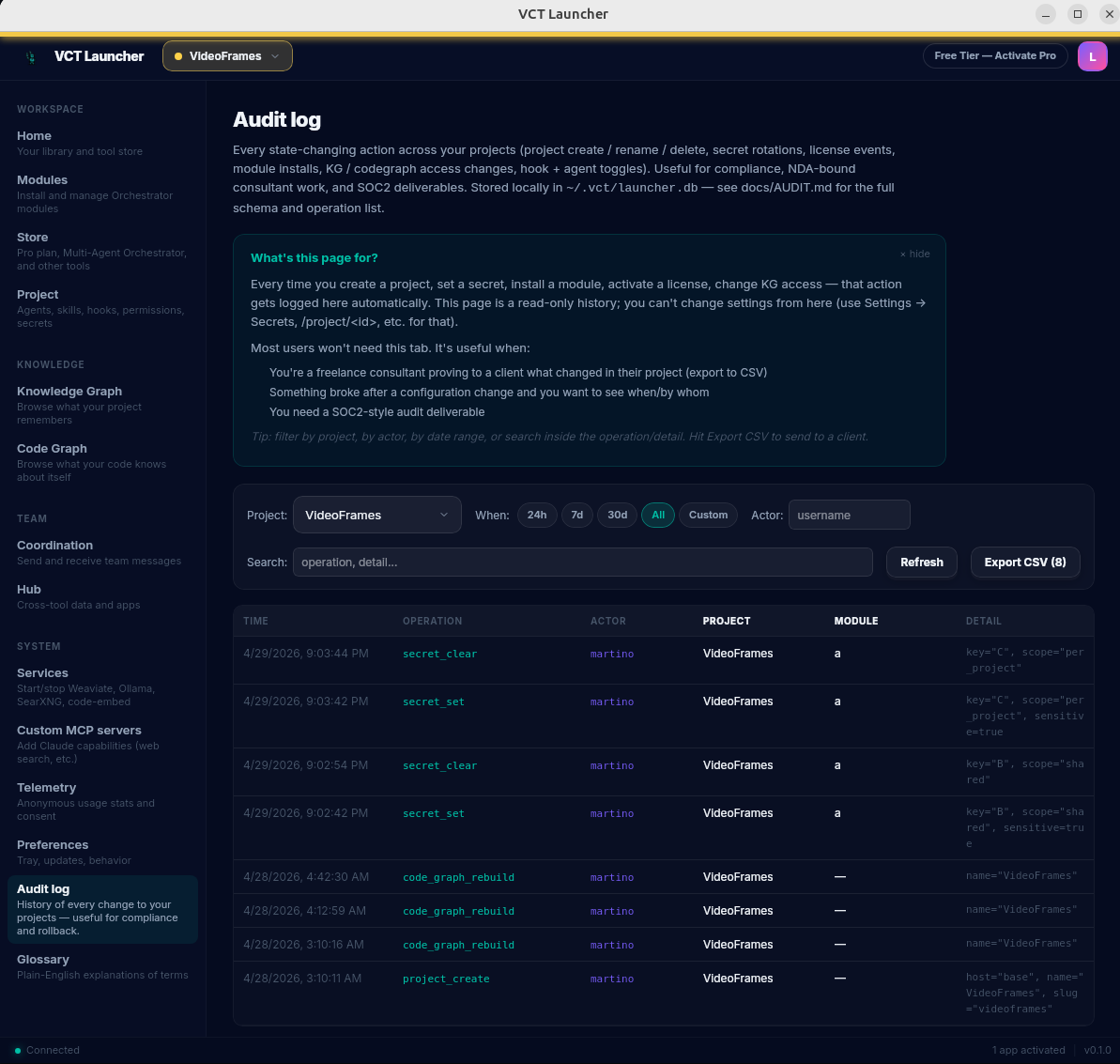
Task: Click the TIME column header
Action: coord(255,621)
